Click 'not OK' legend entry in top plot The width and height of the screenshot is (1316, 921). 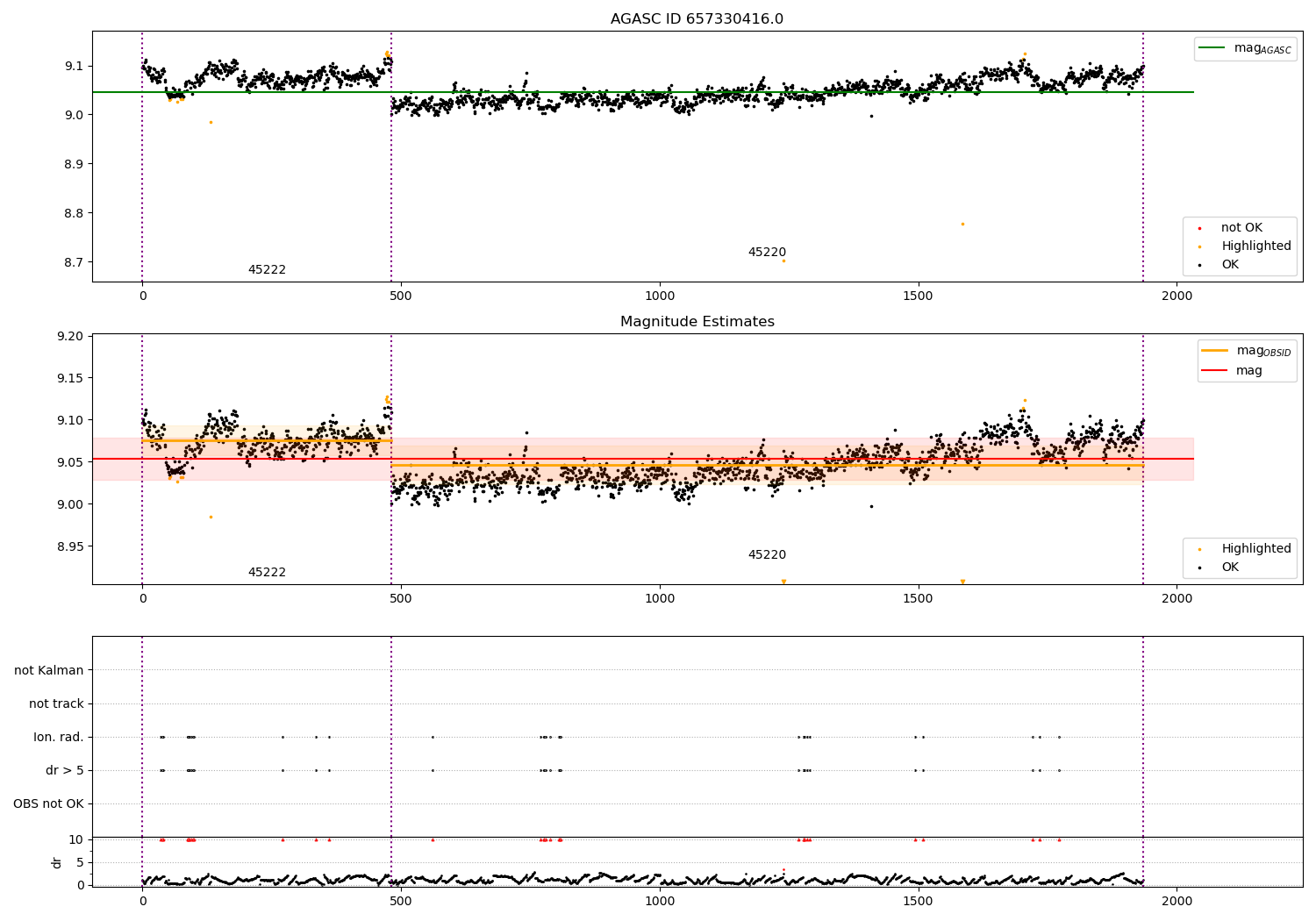pos(1241,228)
